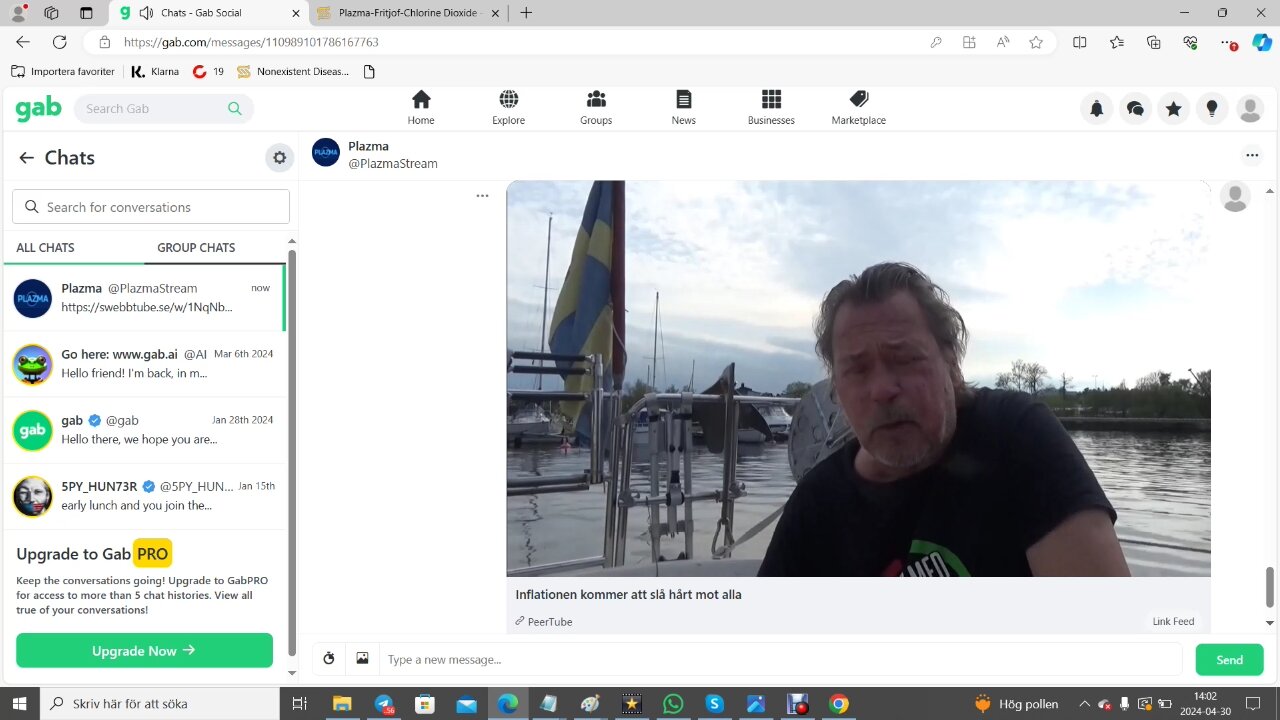Refresh the page
Viewport: 1280px width, 720px height.
60,42
